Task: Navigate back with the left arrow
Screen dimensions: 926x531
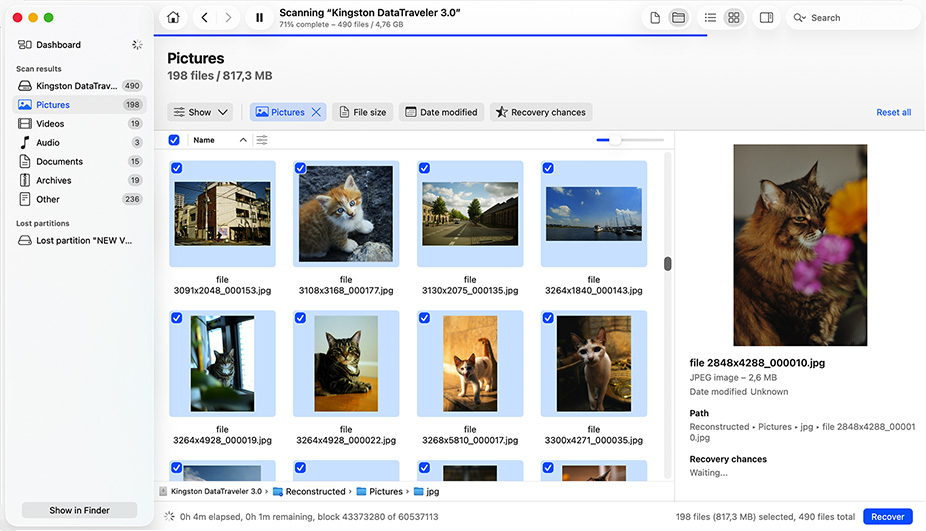Action: pyautogui.click(x=204, y=18)
